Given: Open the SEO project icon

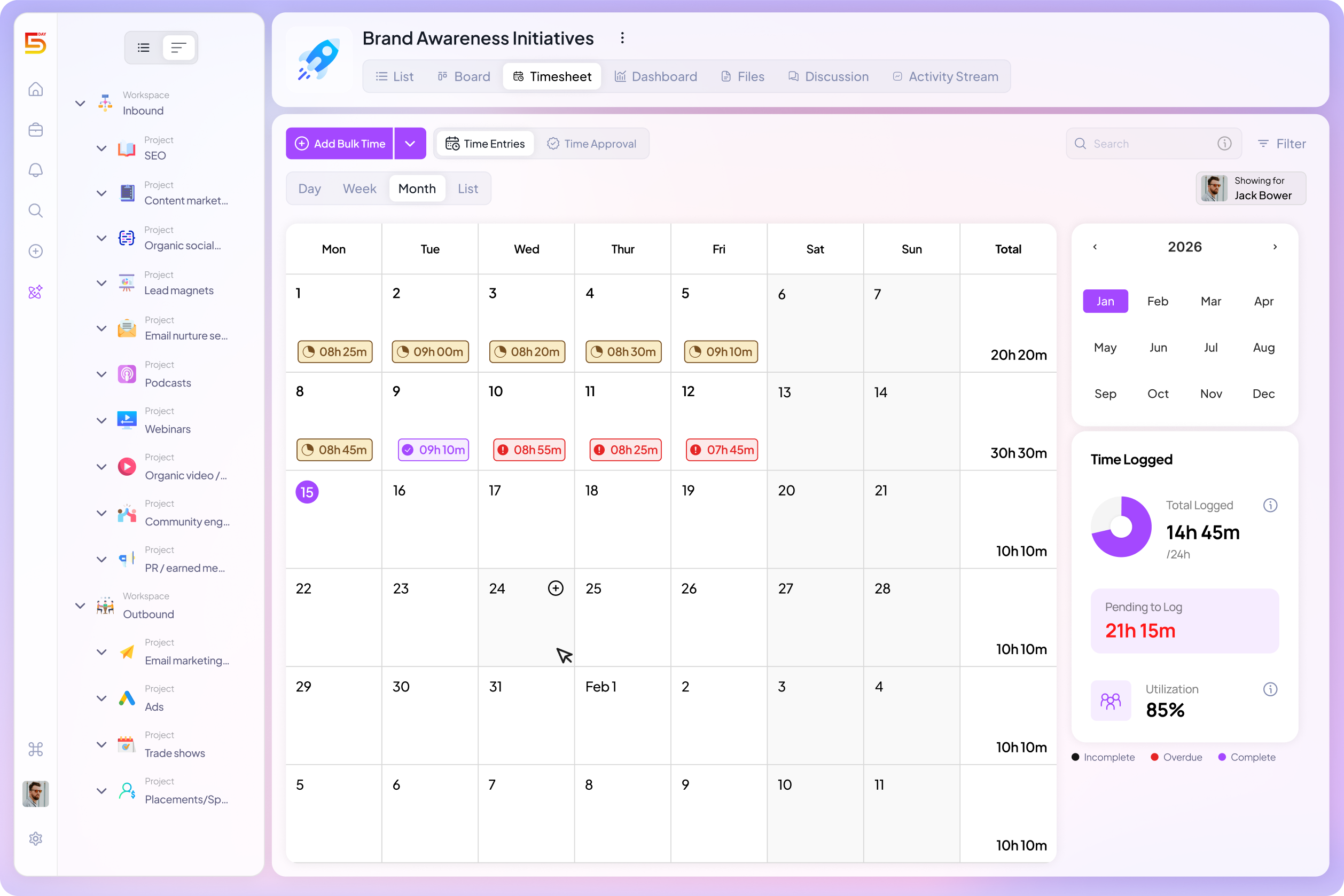Looking at the screenshot, I should [127, 148].
